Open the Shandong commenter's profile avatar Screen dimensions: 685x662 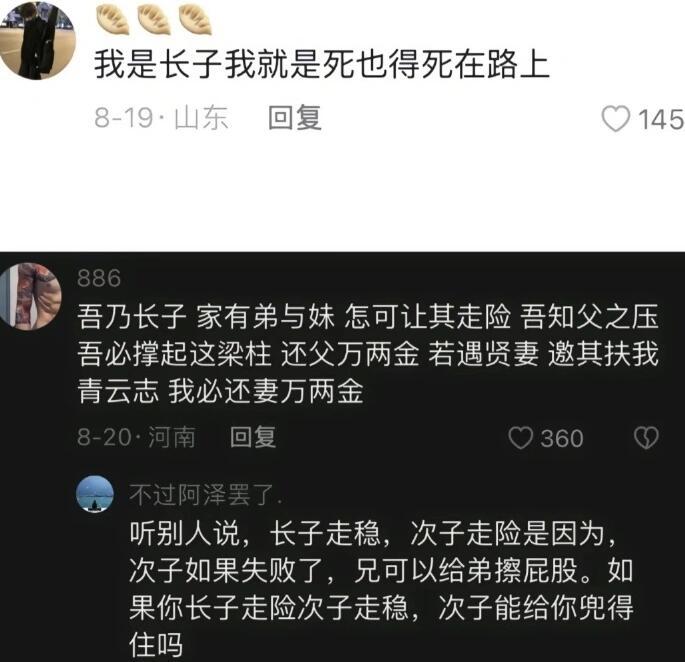point(36,40)
